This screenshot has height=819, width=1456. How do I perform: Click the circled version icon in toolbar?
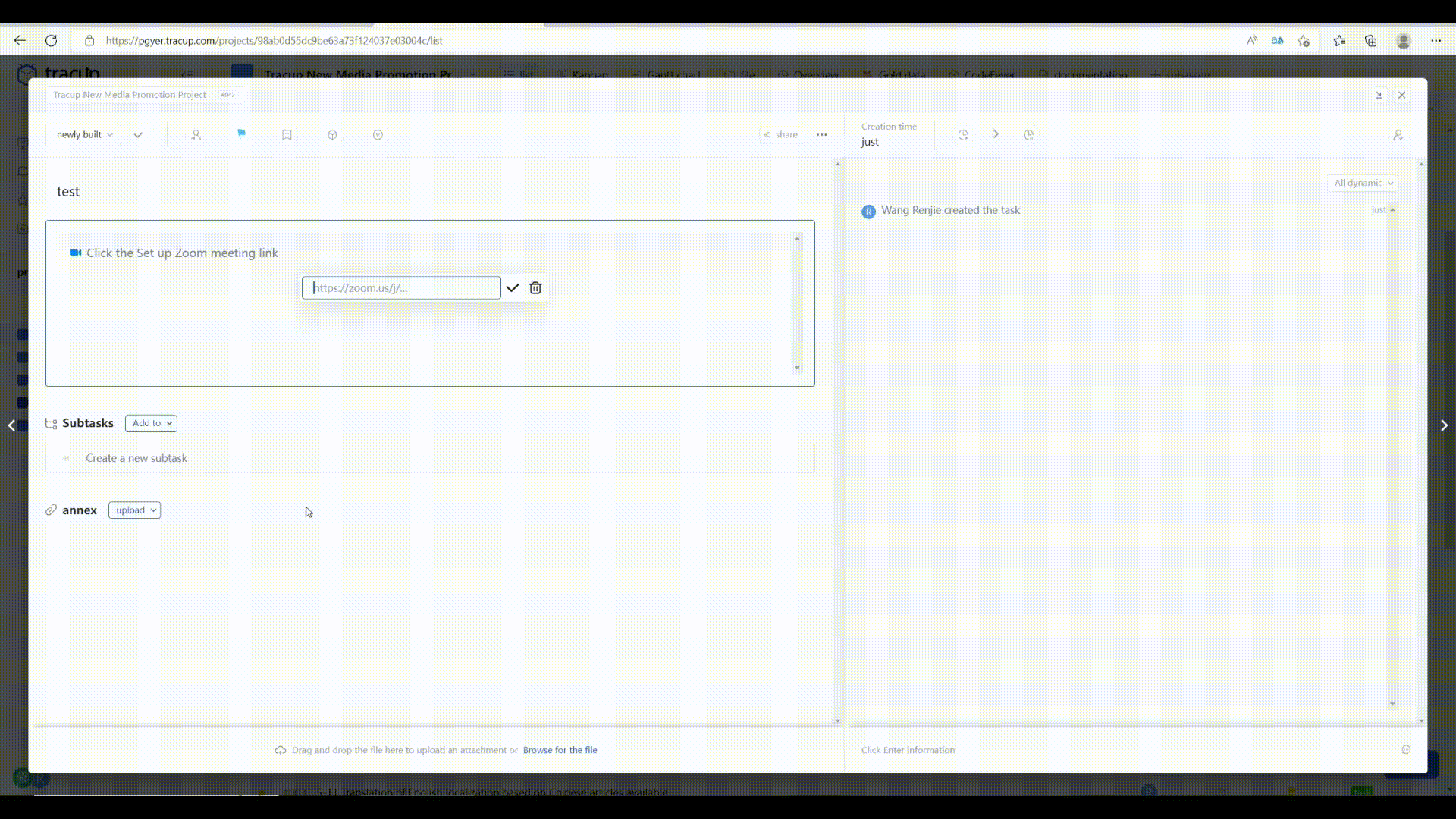(378, 135)
